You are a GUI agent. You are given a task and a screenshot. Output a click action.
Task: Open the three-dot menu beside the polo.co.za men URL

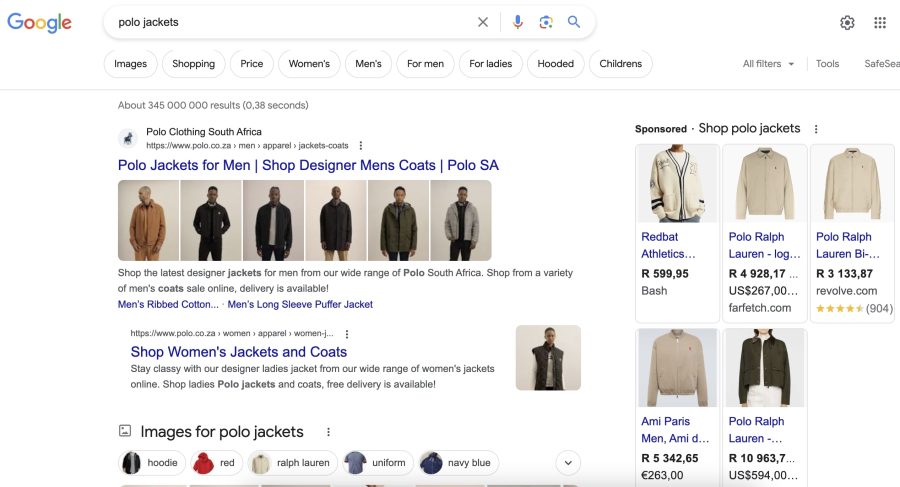coord(360,146)
